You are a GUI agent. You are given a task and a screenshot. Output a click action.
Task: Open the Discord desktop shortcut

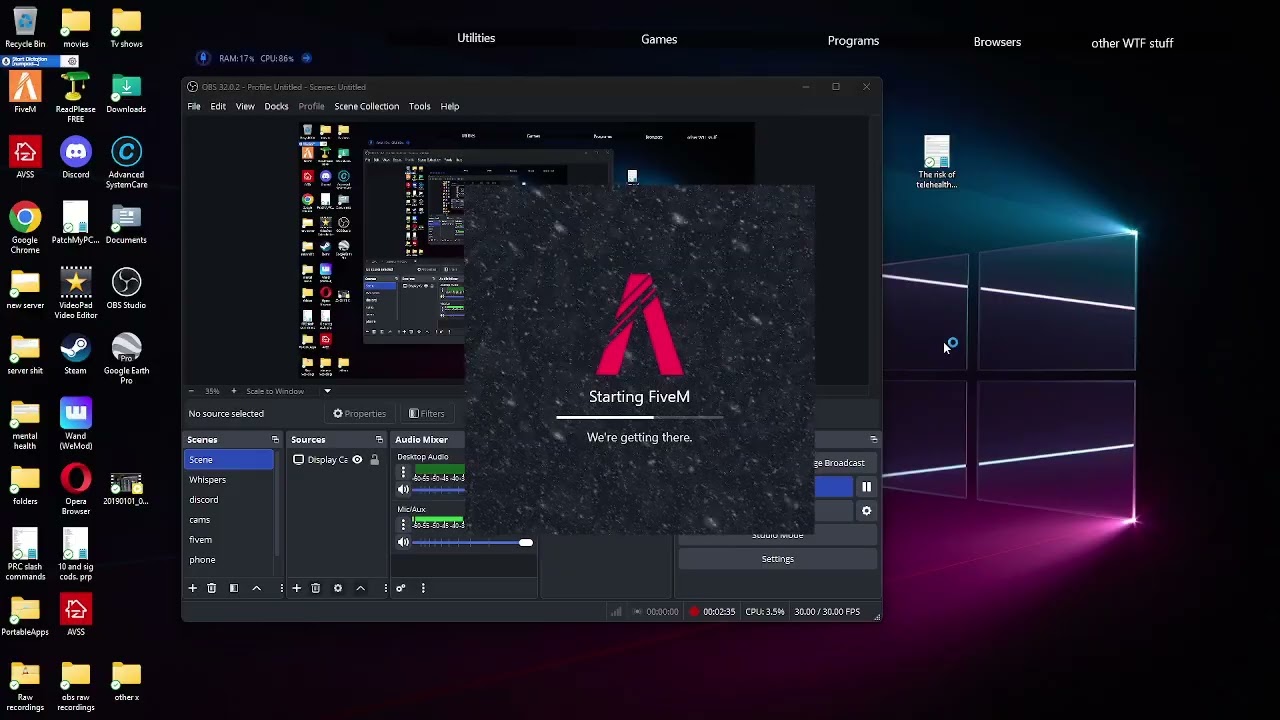[x=76, y=159]
